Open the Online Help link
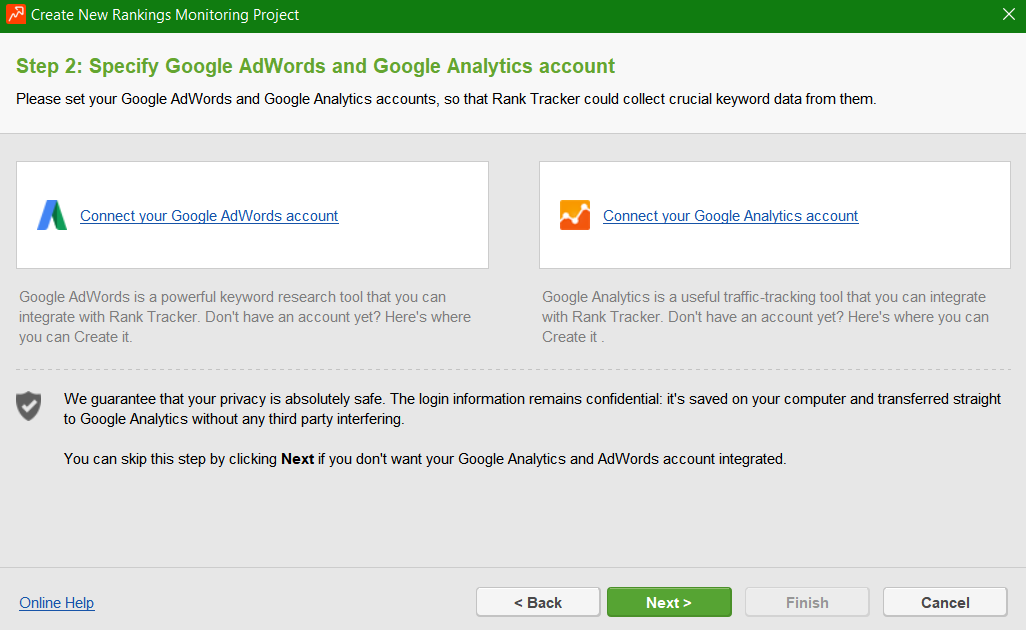 (57, 603)
